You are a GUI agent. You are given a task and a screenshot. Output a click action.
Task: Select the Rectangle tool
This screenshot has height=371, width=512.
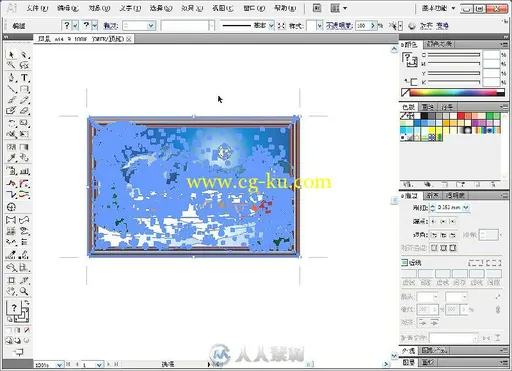(x=24, y=89)
